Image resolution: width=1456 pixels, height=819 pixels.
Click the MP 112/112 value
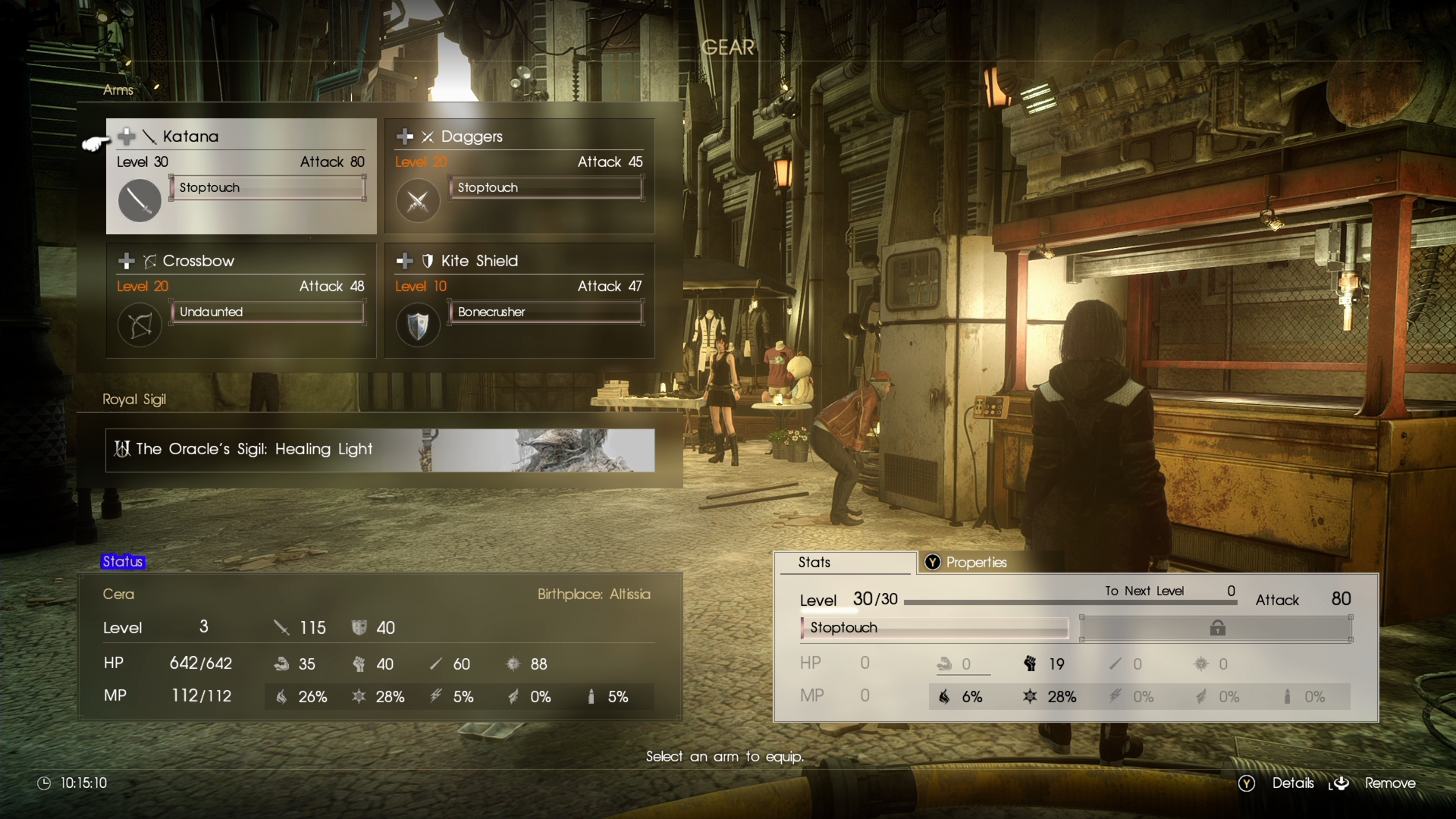(202, 695)
